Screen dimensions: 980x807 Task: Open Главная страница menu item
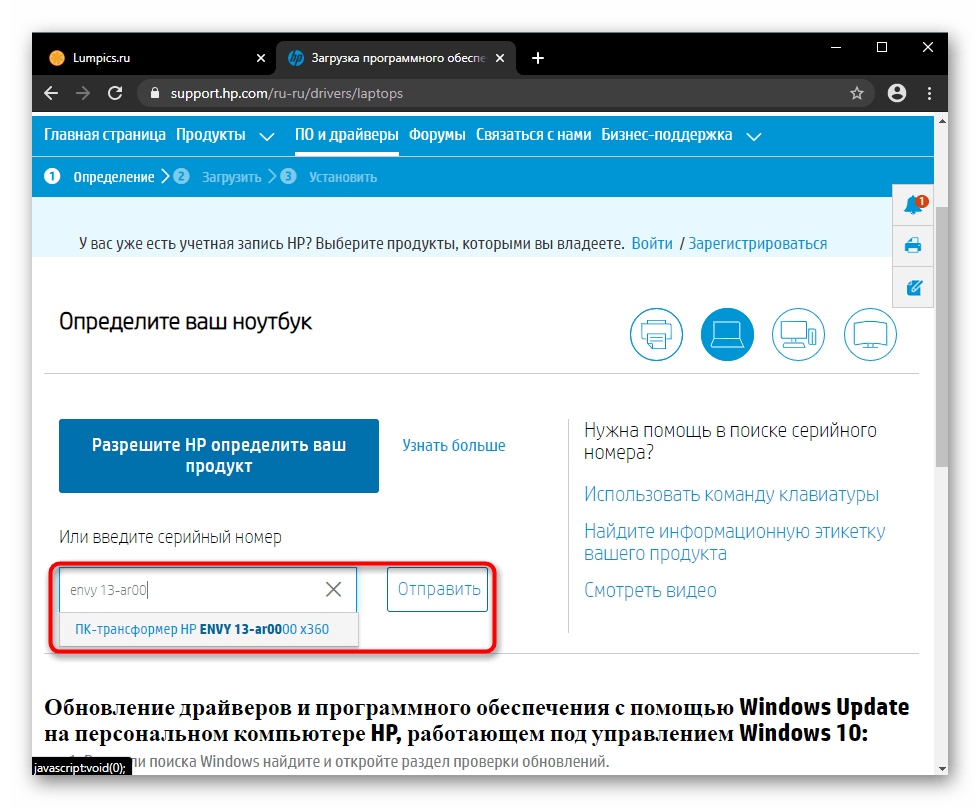pos(104,135)
